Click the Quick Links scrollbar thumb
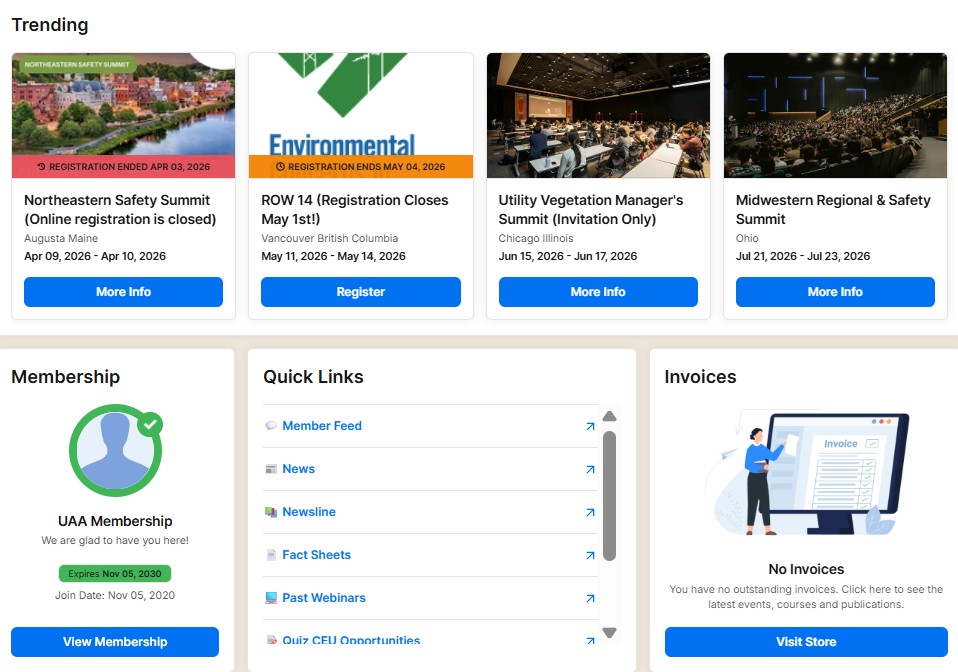Screen dimensions: 958x672 pos(609,495)
